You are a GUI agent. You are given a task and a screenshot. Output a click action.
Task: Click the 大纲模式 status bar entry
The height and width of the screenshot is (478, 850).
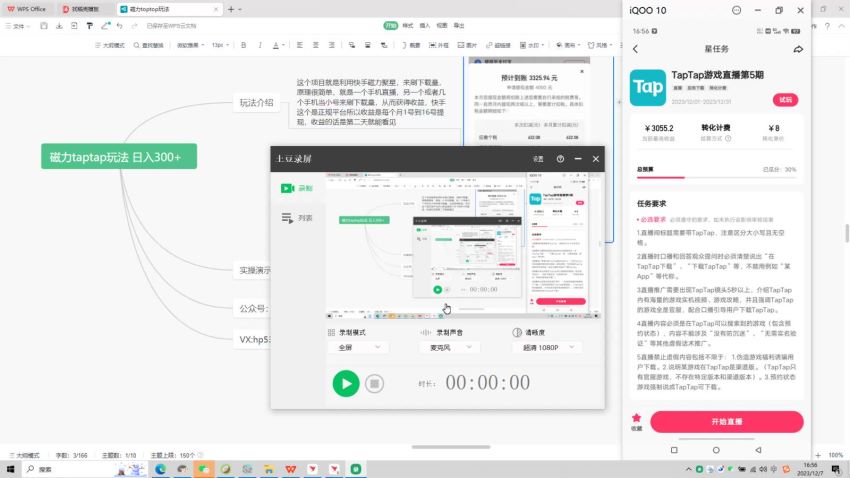click(x=25, y=455)
